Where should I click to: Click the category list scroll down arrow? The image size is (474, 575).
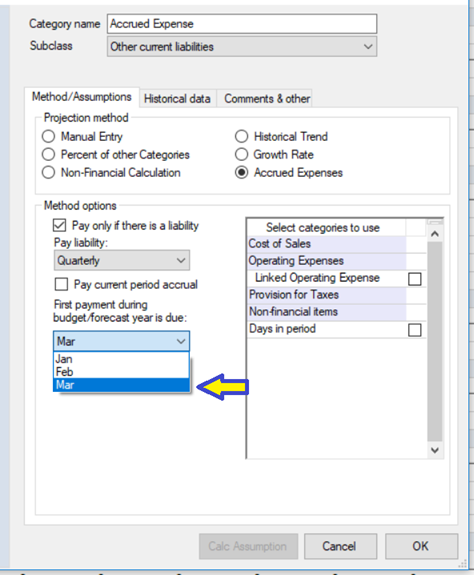(435, 450)
